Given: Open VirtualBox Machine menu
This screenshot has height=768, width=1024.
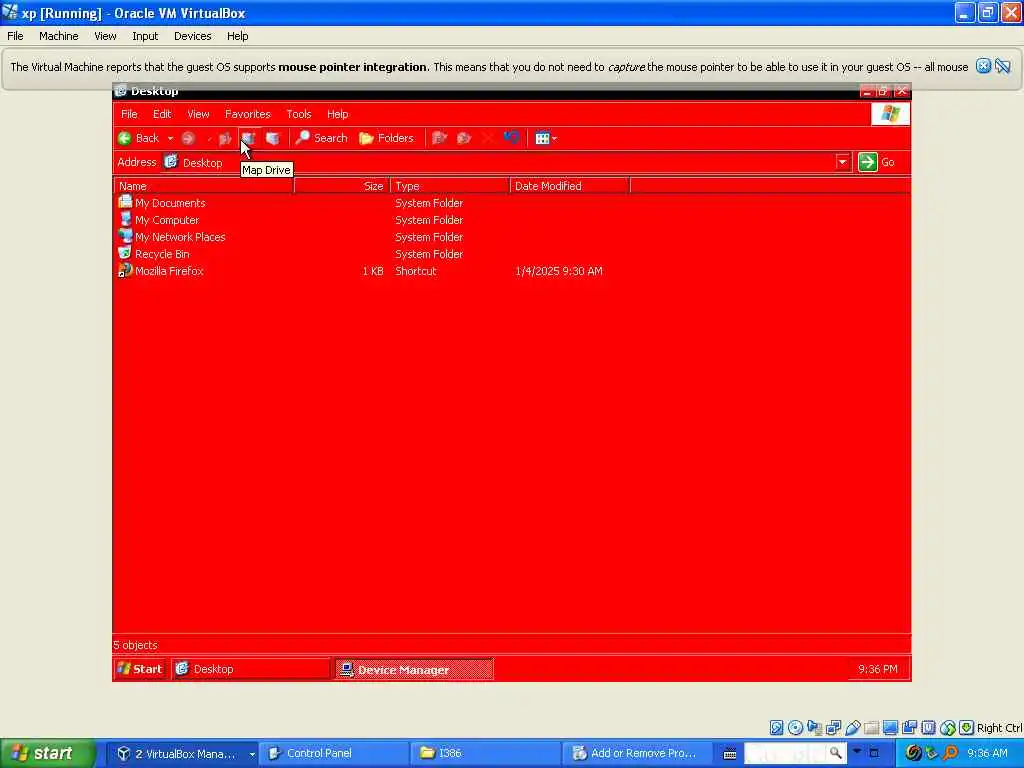Looking at the screenshot, I should 59,36.
